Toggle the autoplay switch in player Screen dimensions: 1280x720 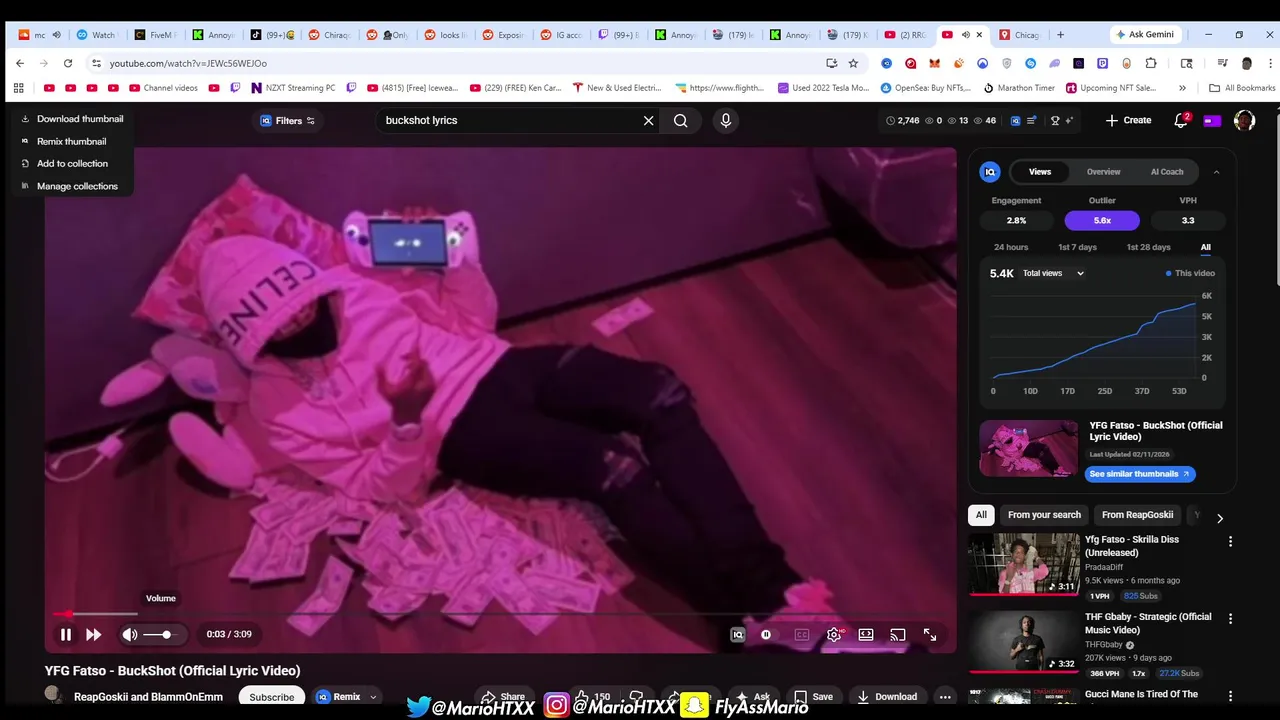(x=766, y=634)
